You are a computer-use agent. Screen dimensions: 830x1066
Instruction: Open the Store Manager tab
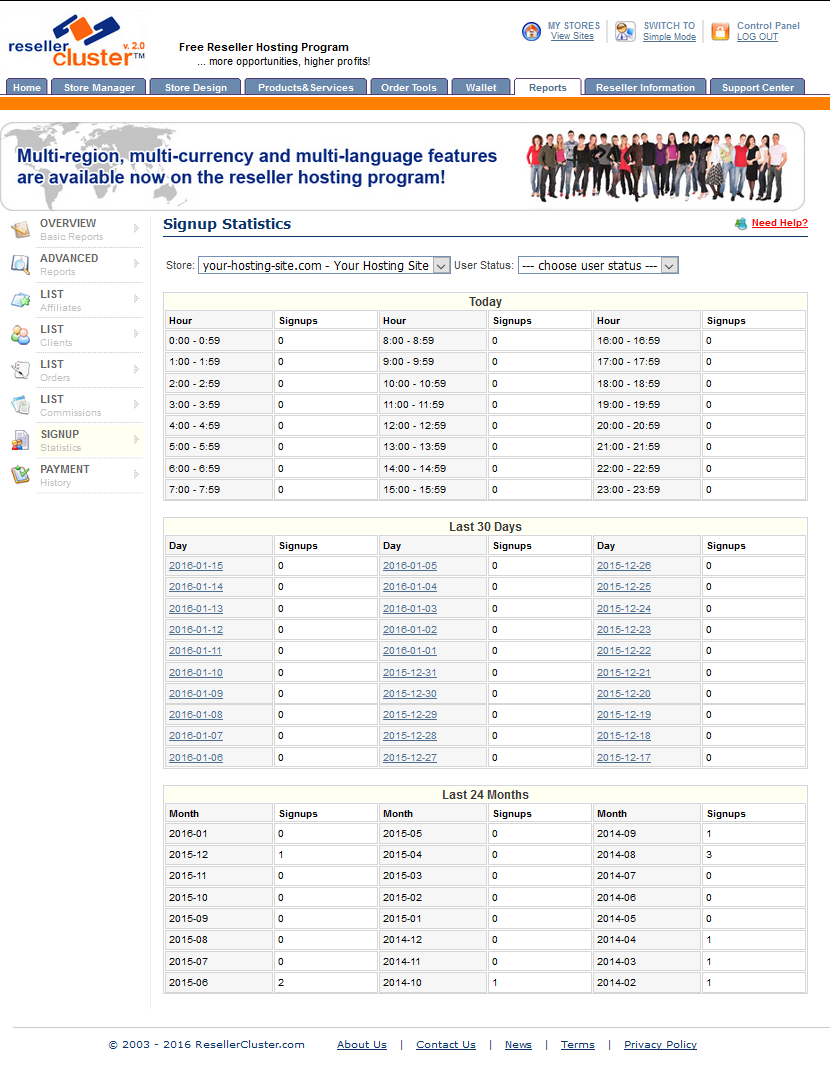(99, 87)
